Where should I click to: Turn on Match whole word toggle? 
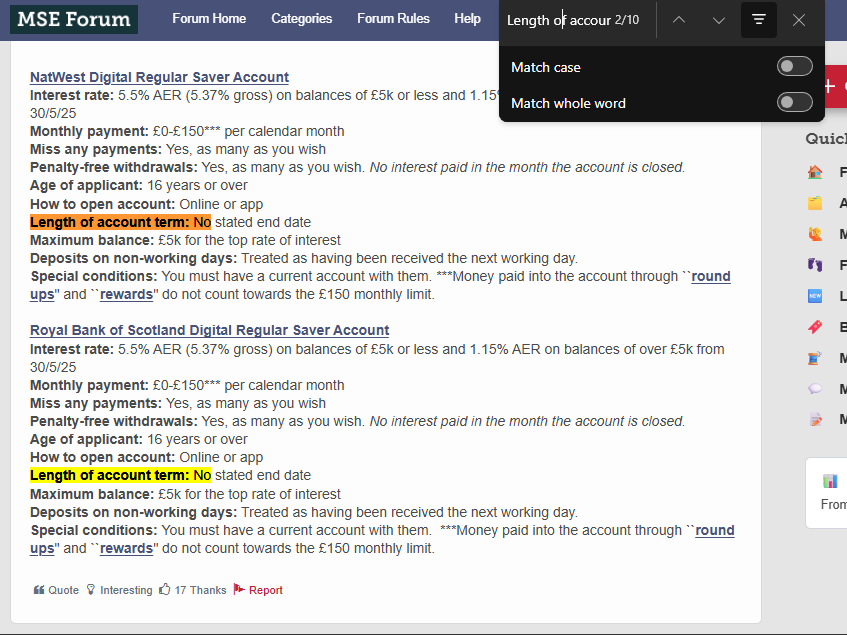pos(795,102)
